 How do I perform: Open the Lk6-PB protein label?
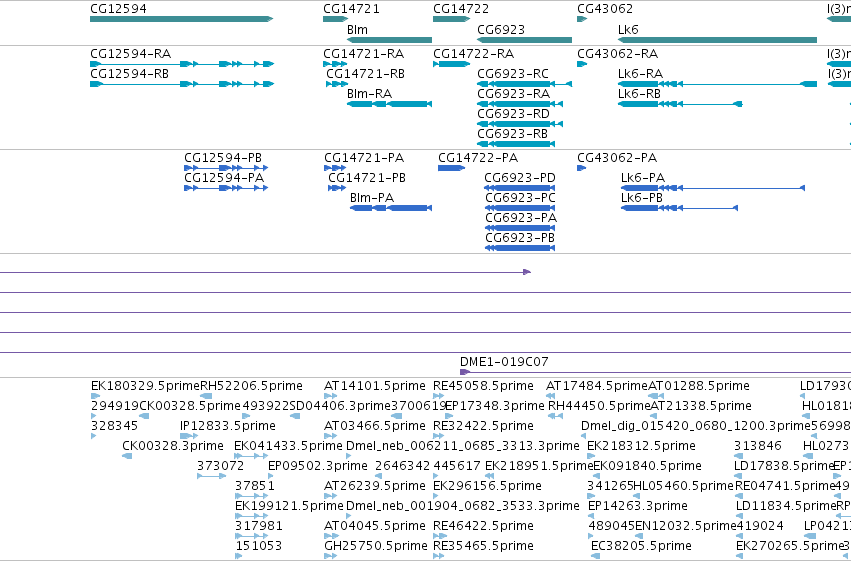642,198
